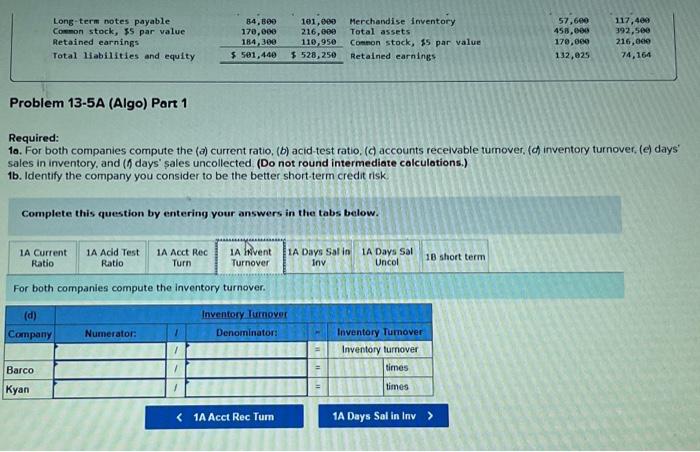Viewport: 700px width, 452px height.
Task: Select Barco's denominator field
Action: tap(246, 368)
